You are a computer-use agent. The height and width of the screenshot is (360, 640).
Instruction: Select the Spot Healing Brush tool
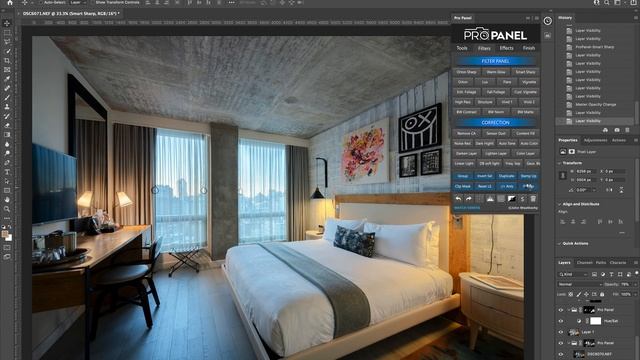[x=7, y=88]
